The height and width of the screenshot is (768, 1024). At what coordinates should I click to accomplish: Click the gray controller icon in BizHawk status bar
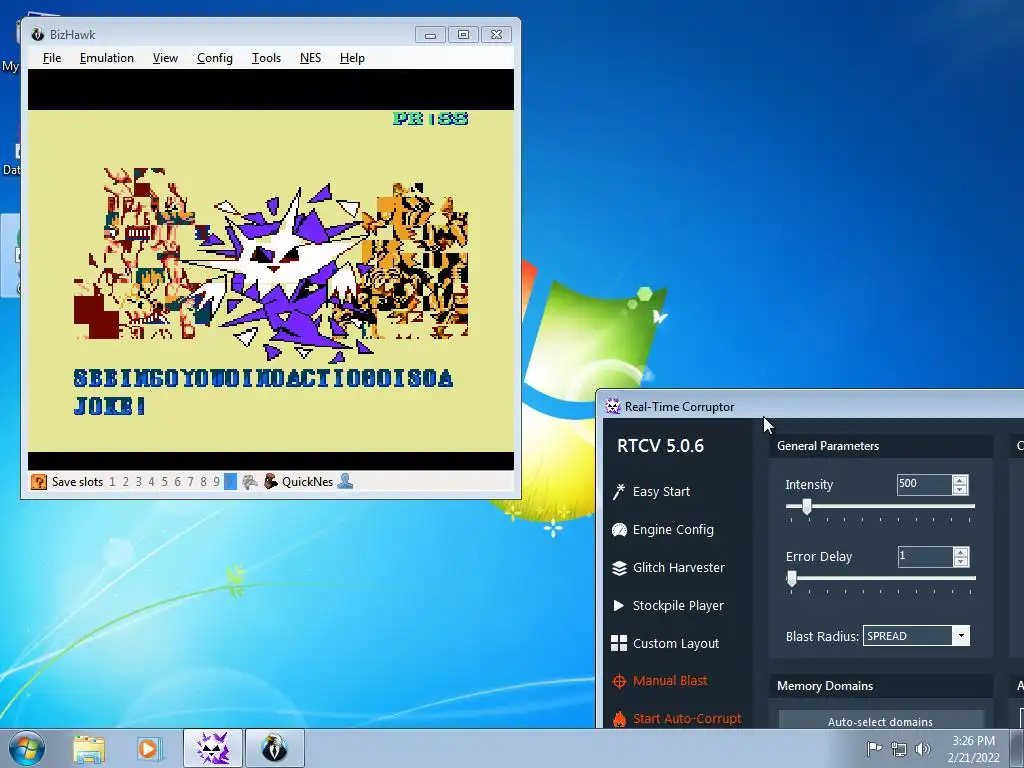pyautogui.click(x=249, y=482)
